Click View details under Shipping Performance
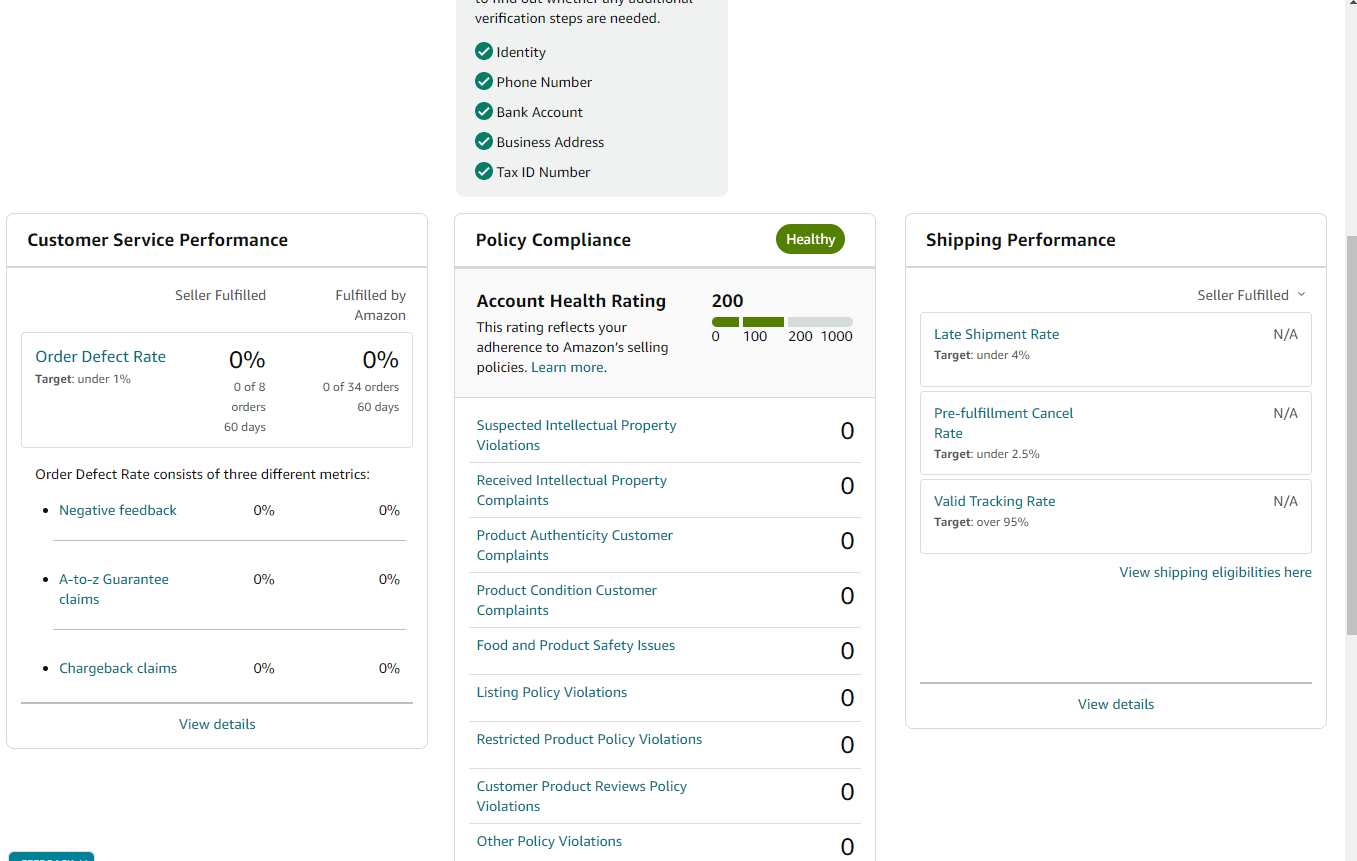The height and width of the screenshot is (861, 1357). (1116, 704)
